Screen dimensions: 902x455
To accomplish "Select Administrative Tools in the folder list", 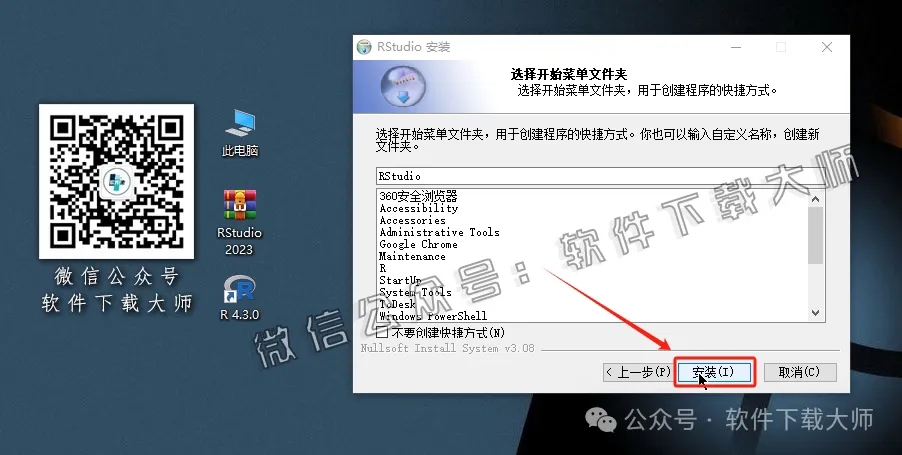I will pos(439,232).
